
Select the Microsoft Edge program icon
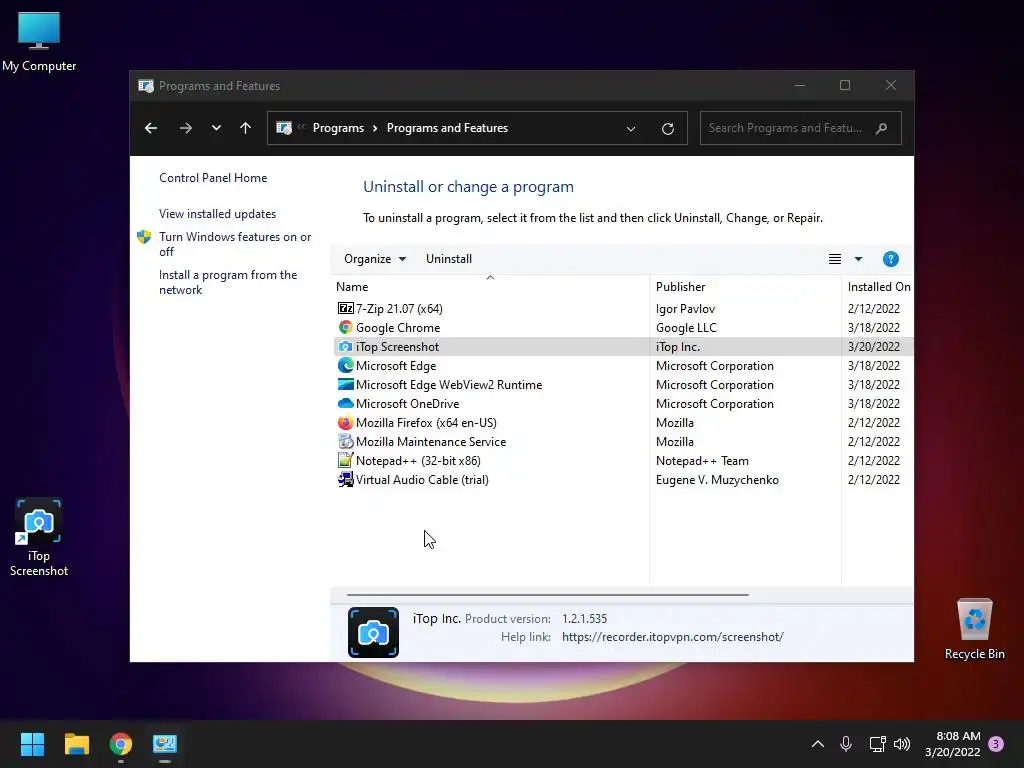(345, 366)
